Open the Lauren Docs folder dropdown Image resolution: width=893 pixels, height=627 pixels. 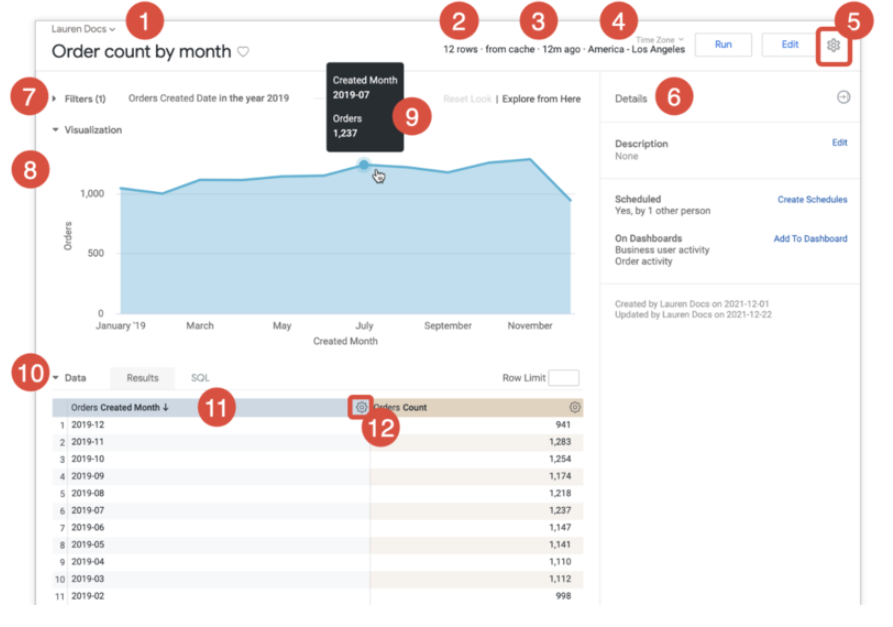tap(83, 28)
